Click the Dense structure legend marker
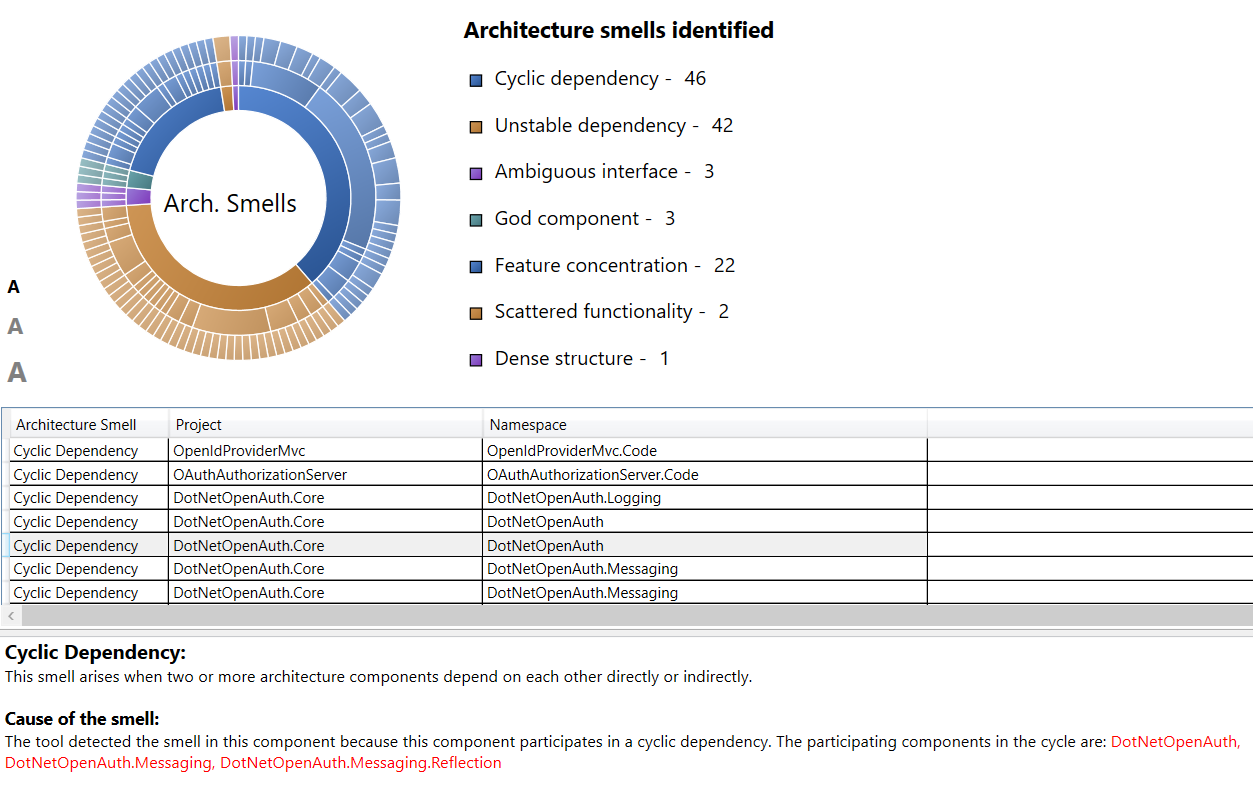The width and height of the screenshot is (1253, 789). (475, 358)
